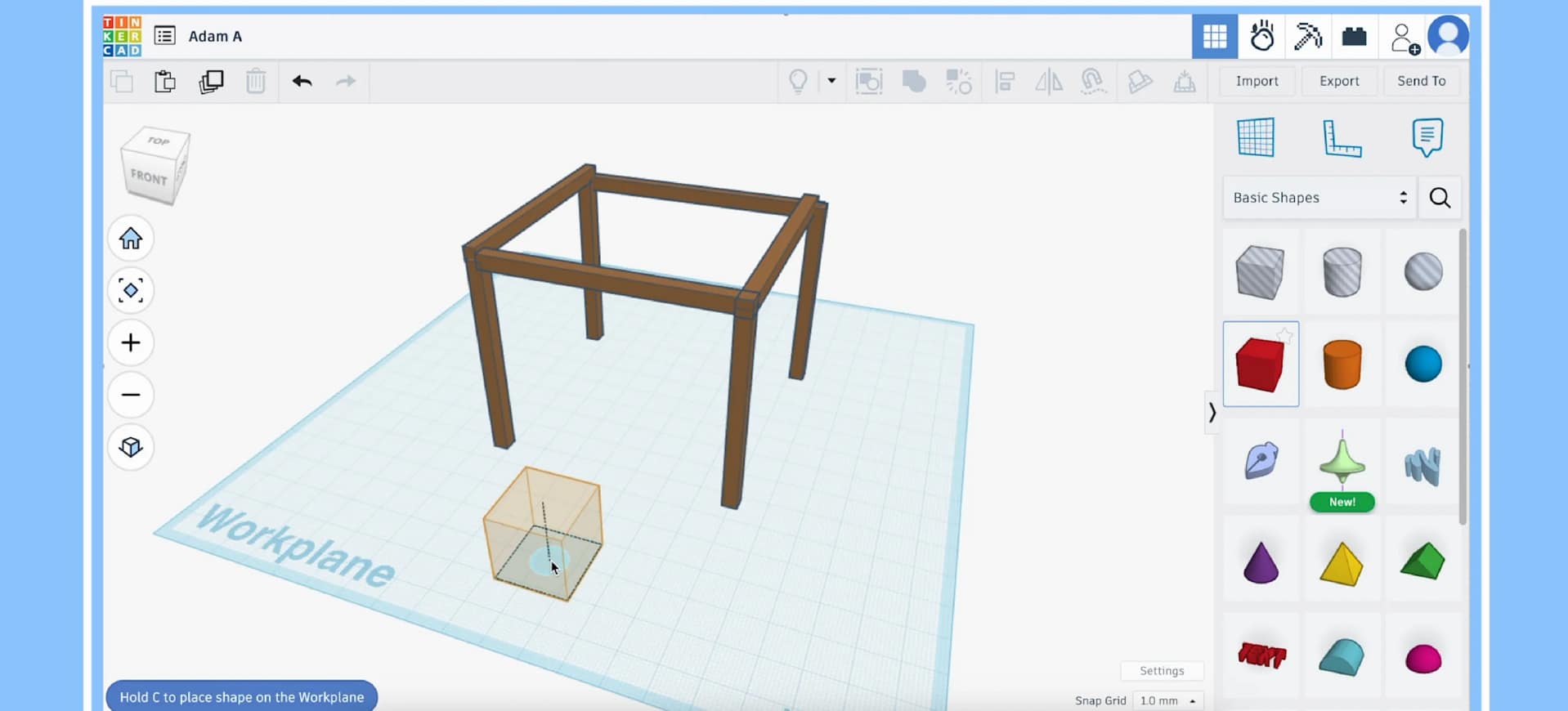This screenshot has height=711, width=1568.
Task: Click the Copy icon in the toolbar
Action: (x=122, y=81)
